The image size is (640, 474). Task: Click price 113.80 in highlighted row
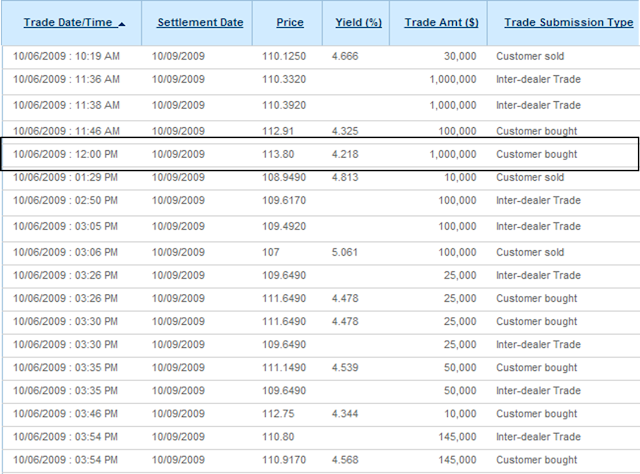click(x=278, y=154)
